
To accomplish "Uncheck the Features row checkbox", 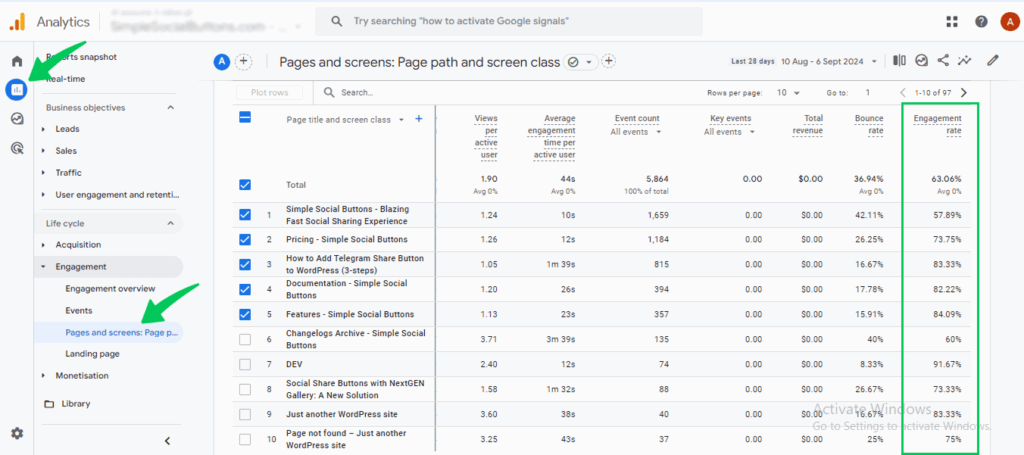I will click(245, 314).
